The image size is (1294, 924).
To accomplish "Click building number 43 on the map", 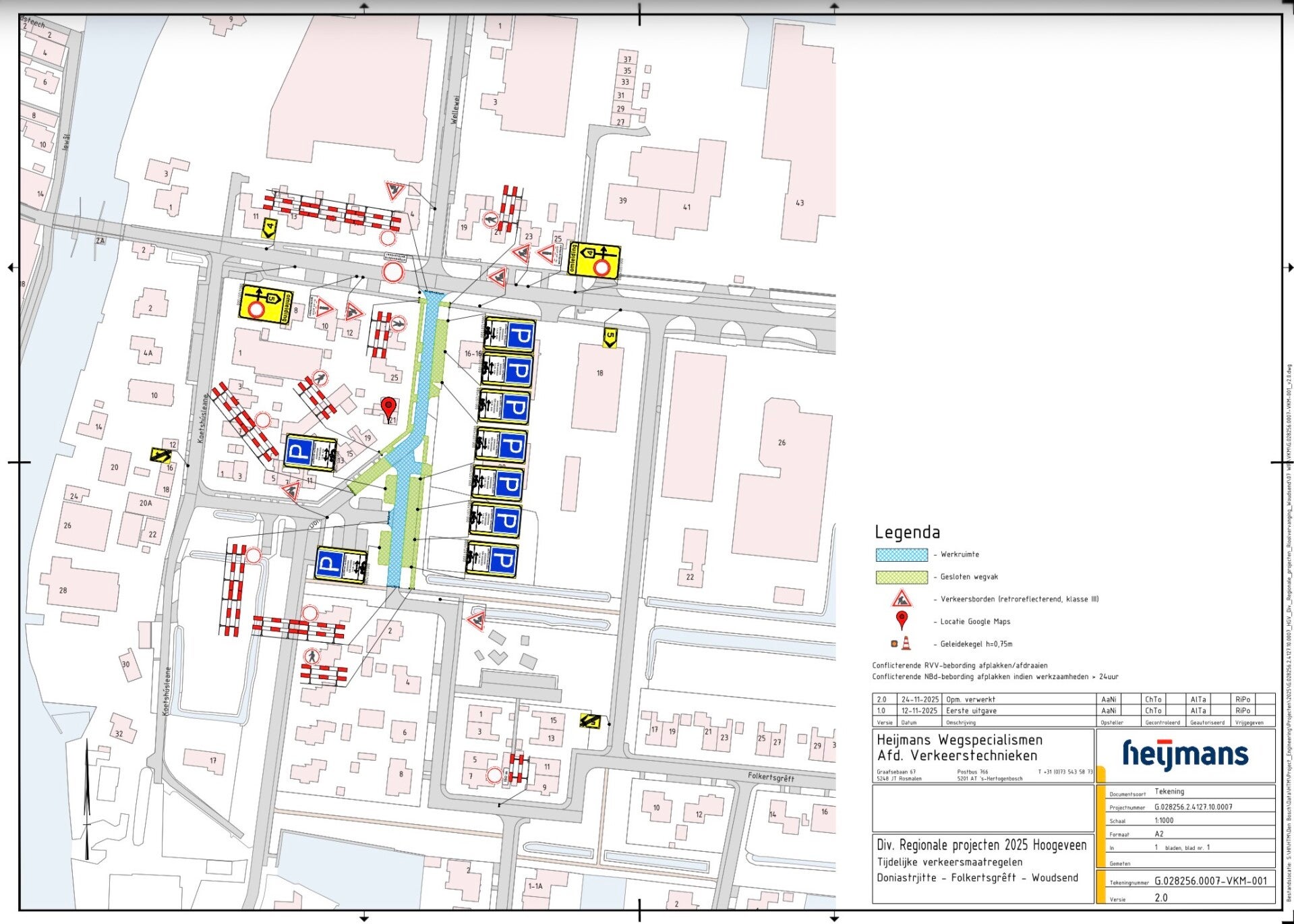I will 799,202.
